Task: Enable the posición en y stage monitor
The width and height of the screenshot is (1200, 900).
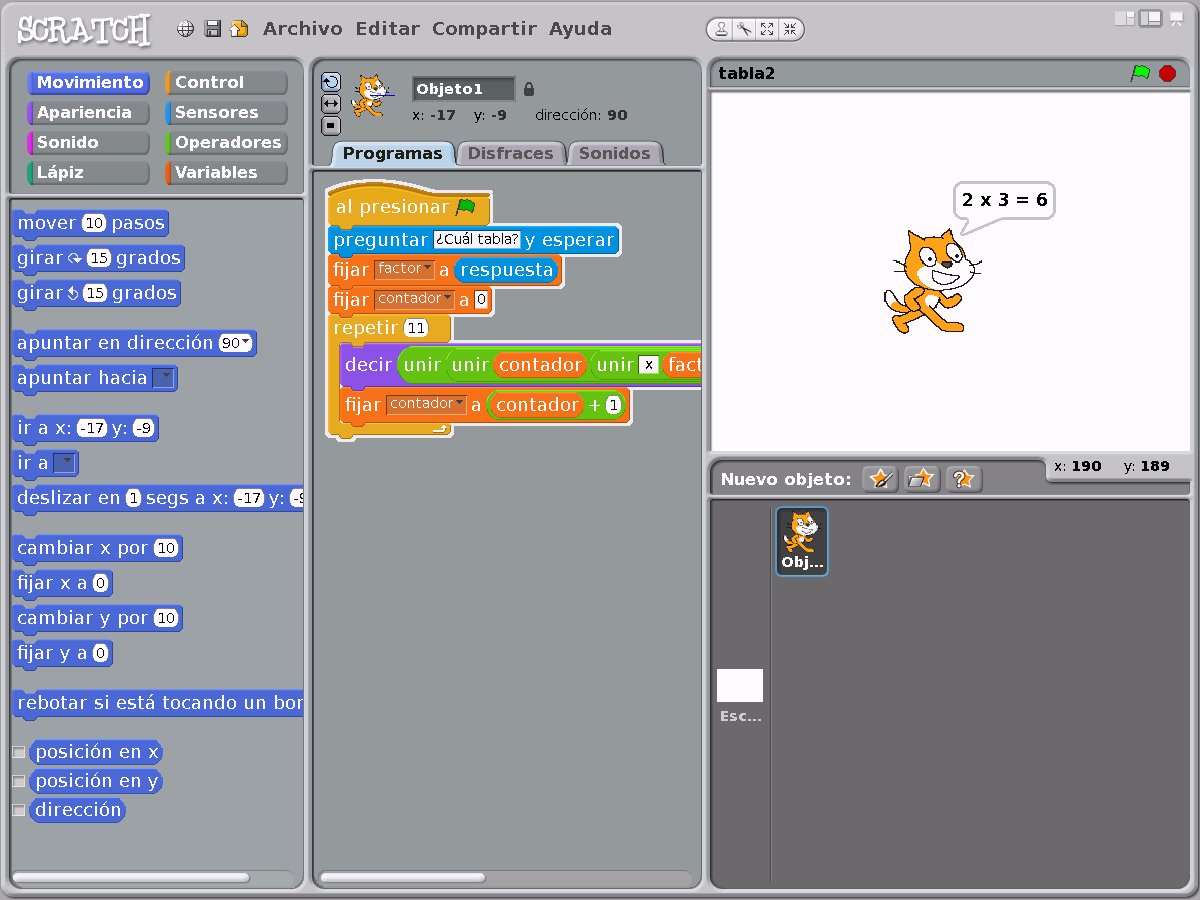Action: 17,781
